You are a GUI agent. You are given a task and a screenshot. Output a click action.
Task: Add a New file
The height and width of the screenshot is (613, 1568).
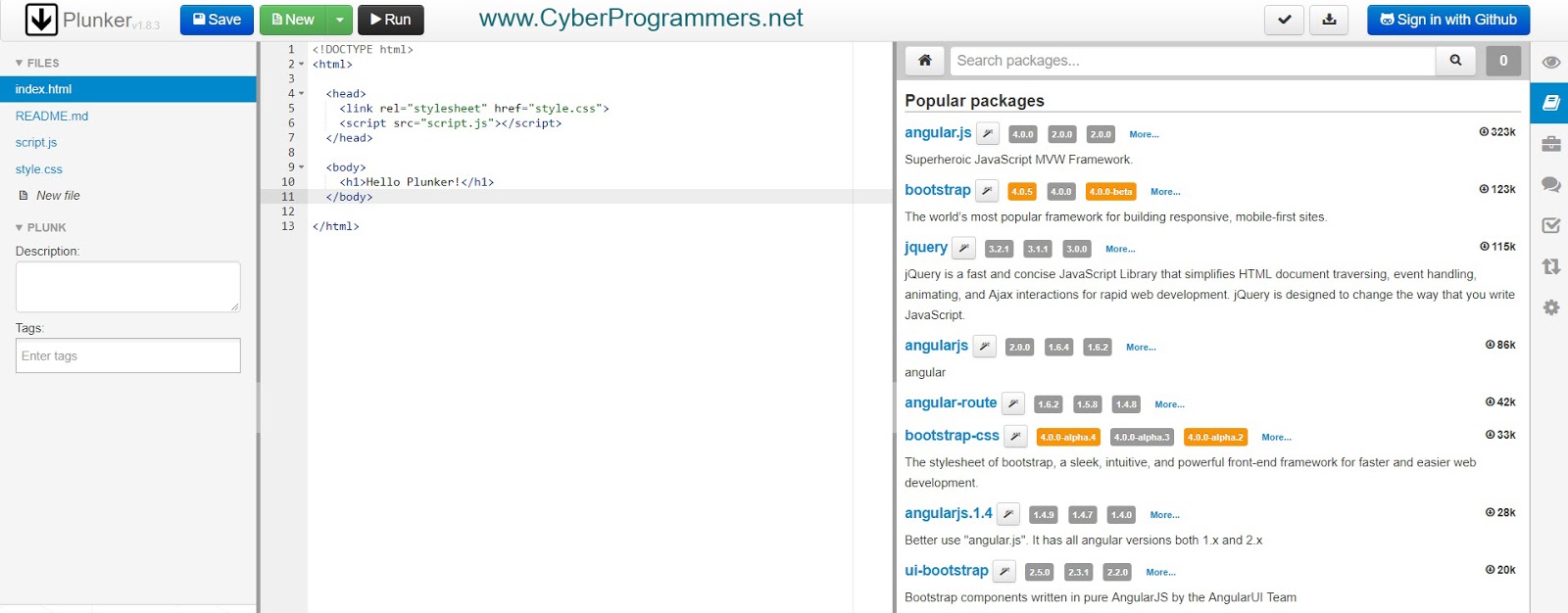coord(50,196)
